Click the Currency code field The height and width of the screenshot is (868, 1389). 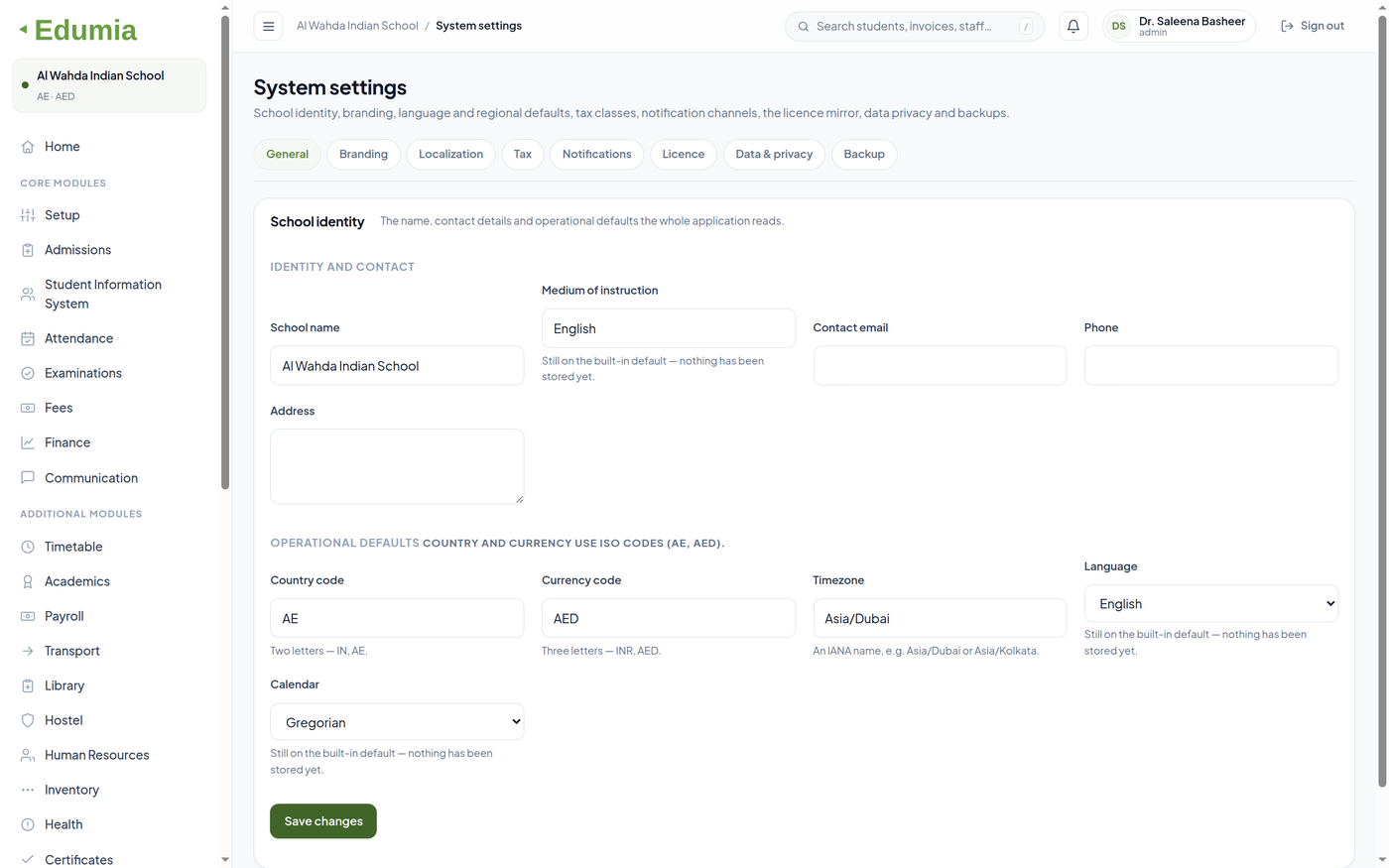coord(669,618)
